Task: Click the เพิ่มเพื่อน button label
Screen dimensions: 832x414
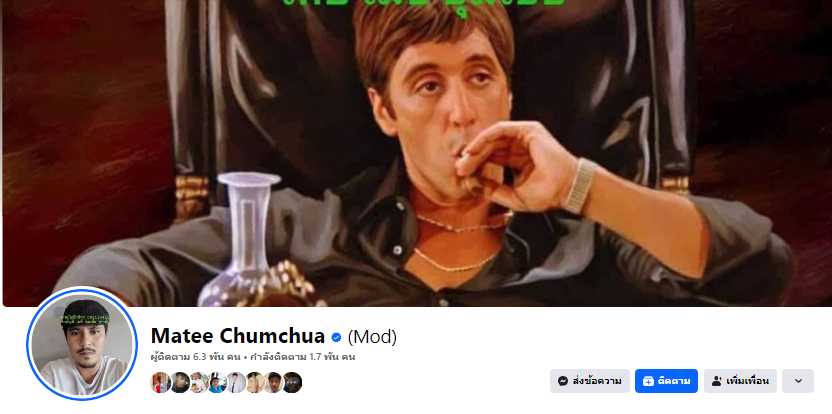Action: [x=748, y=381]
